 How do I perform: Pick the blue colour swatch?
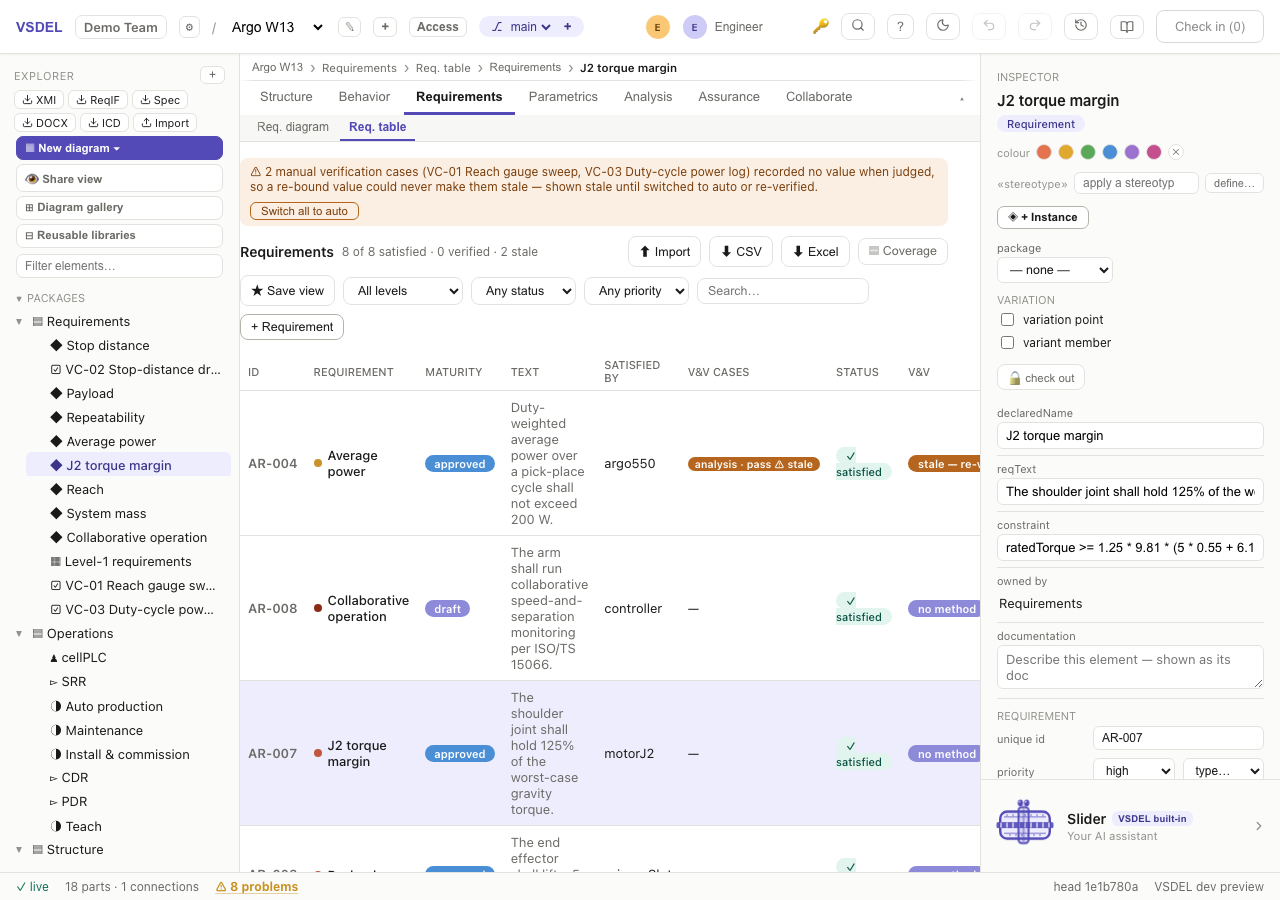point(1110,152)
